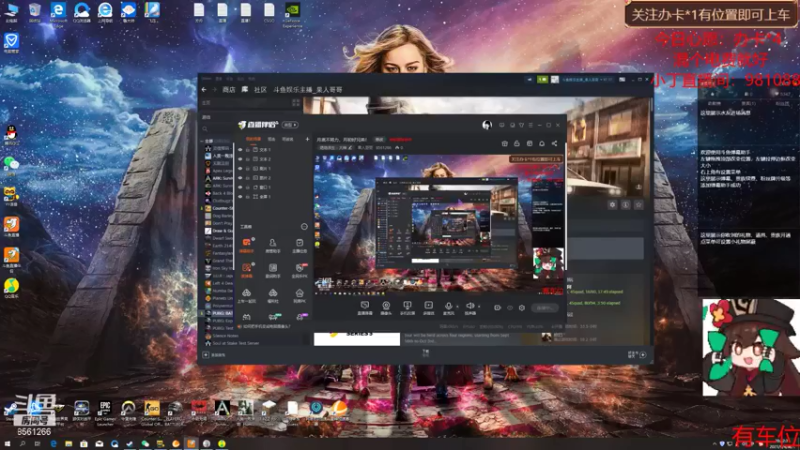
Task: Expand microphone options arrow beside mic icon
Action: (457, 307)
